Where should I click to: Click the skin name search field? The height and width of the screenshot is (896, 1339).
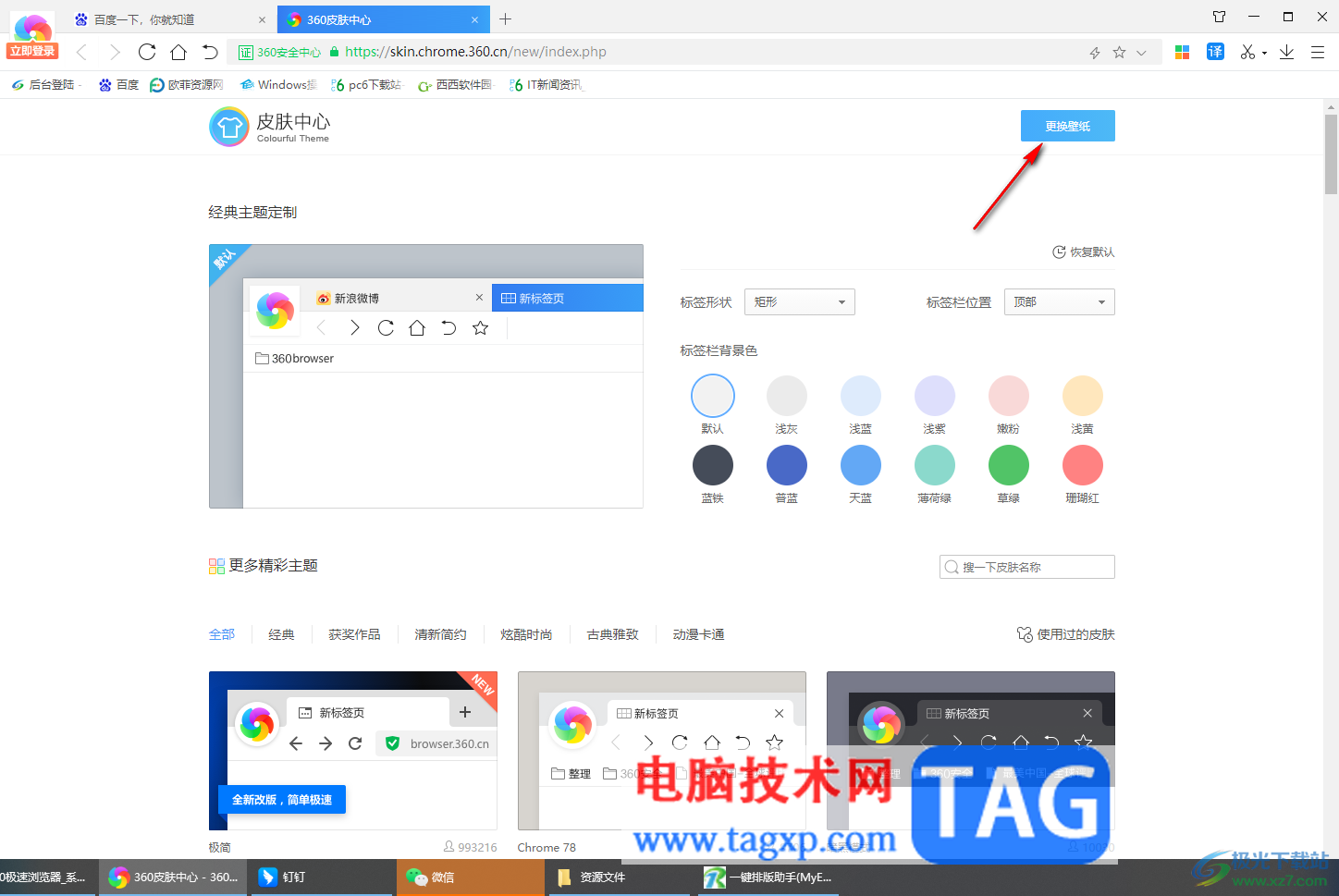click(x=1027, y=567)
